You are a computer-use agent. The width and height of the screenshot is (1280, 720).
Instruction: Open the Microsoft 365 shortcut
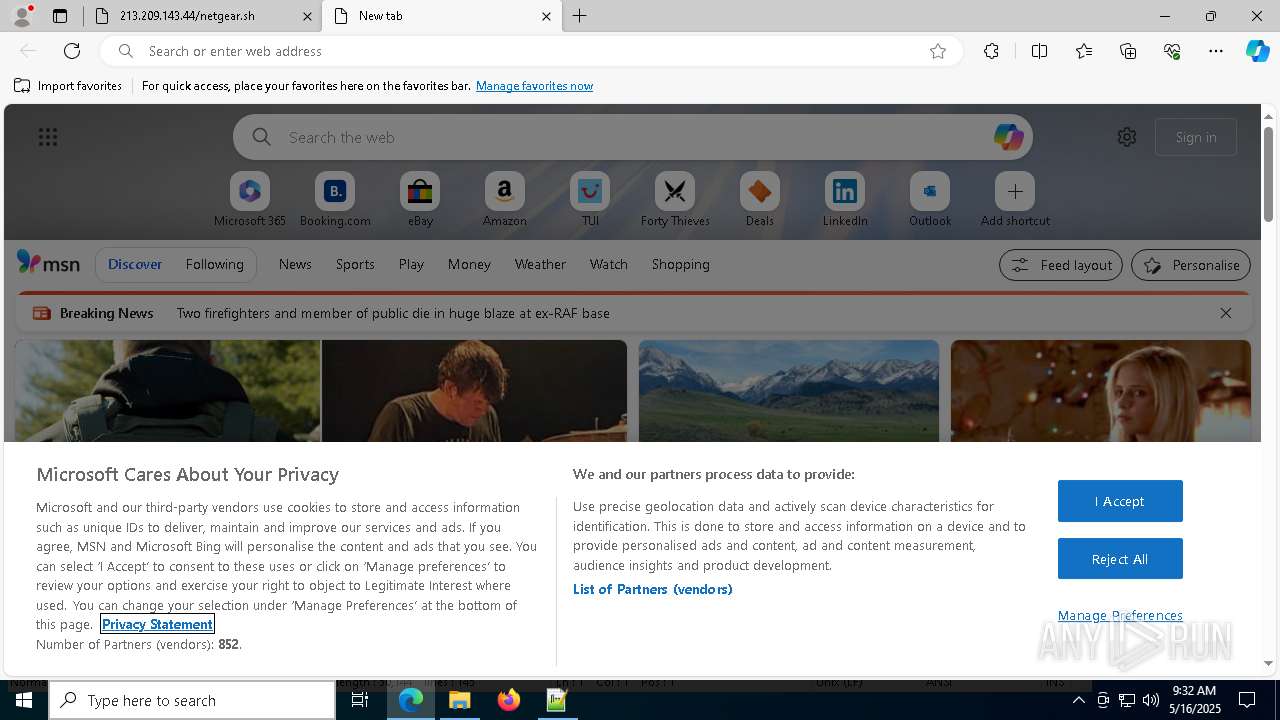[250, 191]
